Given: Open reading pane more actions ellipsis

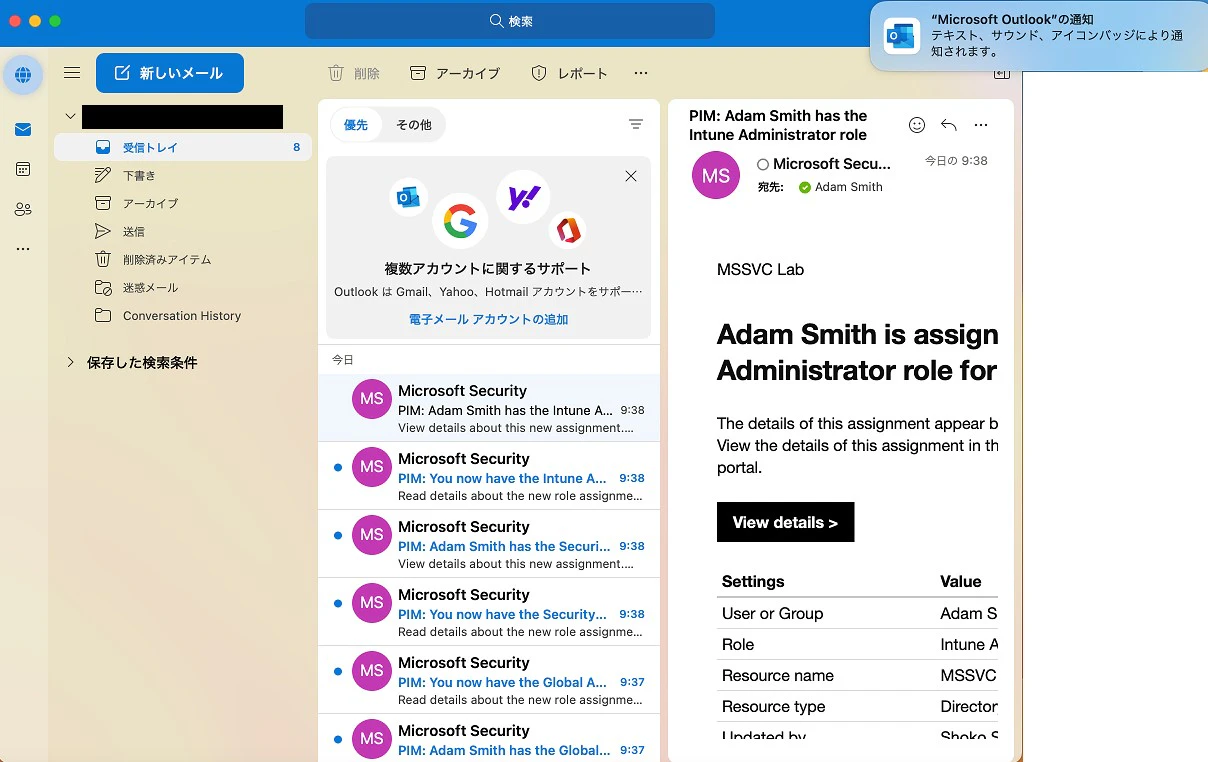Looking at the screenshot, I should 981,125.
